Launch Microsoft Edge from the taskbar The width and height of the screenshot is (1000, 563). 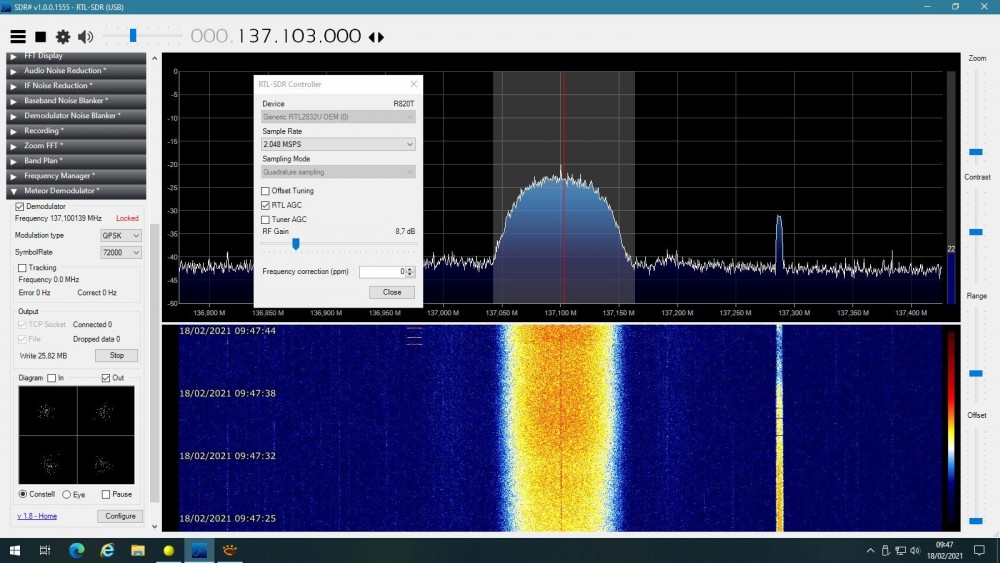(x=77, y=550)
